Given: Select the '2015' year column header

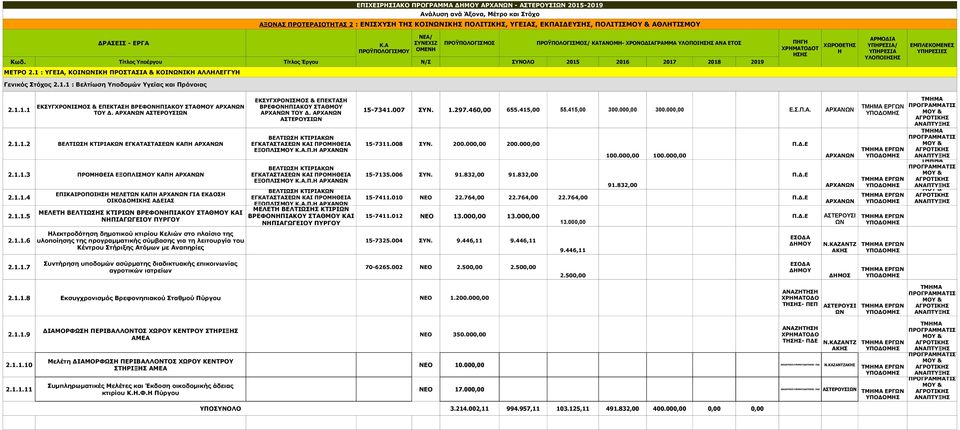Looking at the screenshot, I should click(x=572, y=62).
